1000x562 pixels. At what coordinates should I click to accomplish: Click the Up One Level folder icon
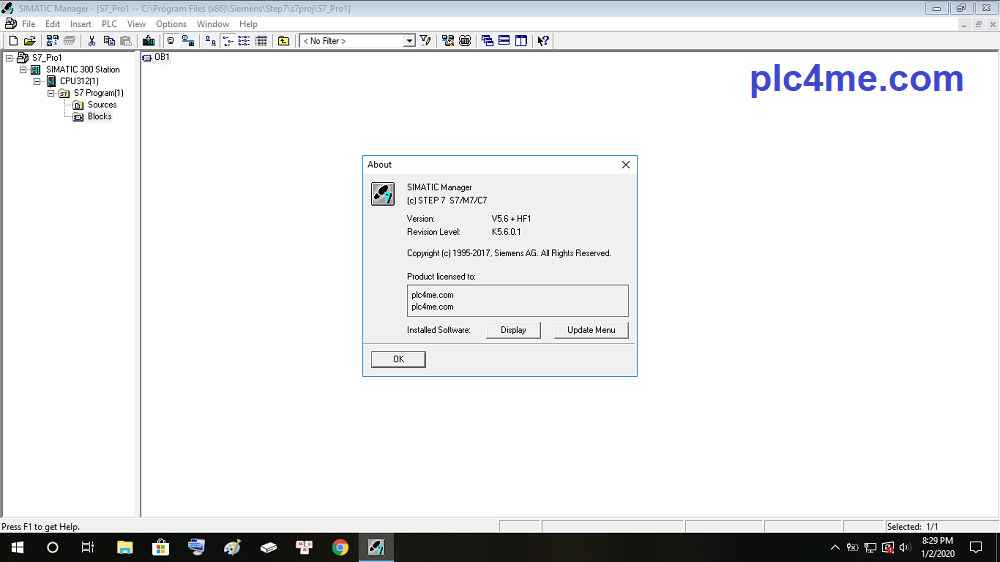pyautogui.click(x=284, y=41)
